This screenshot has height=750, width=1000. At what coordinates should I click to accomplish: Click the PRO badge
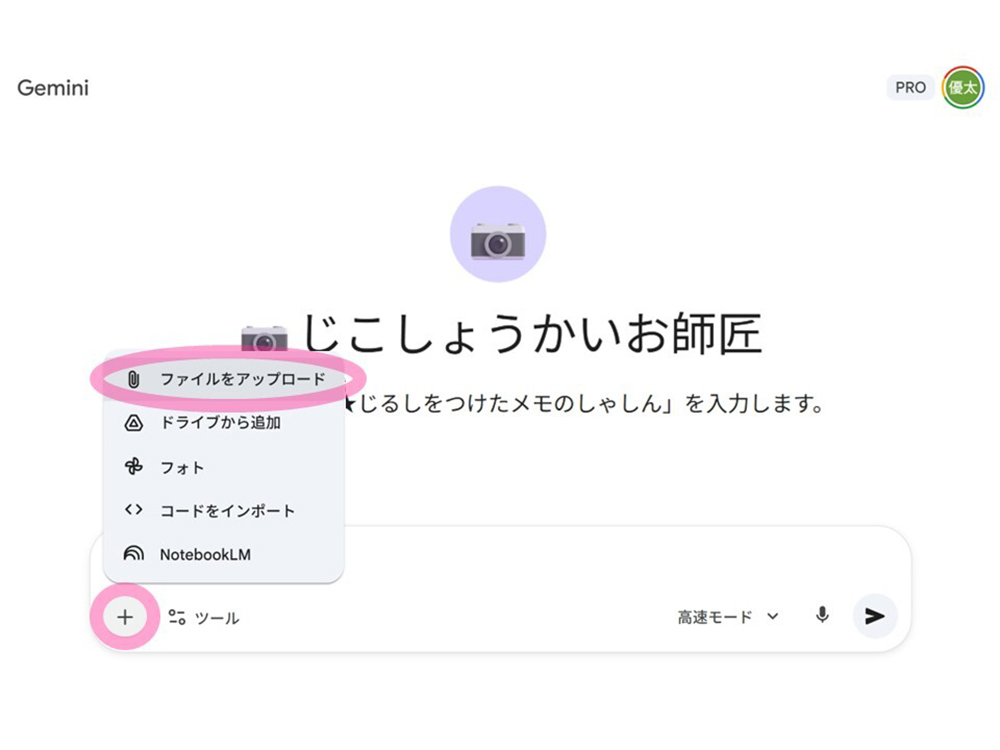(910, 88)
